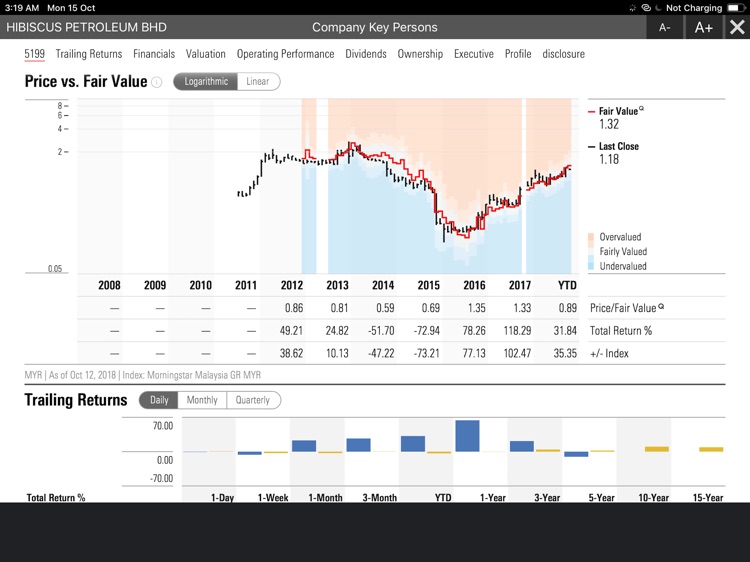The width and height of the screenshot is (750, 562).
Task: Tap the magnifier icon next to Fair Value
Action: (x=641, y=109)
